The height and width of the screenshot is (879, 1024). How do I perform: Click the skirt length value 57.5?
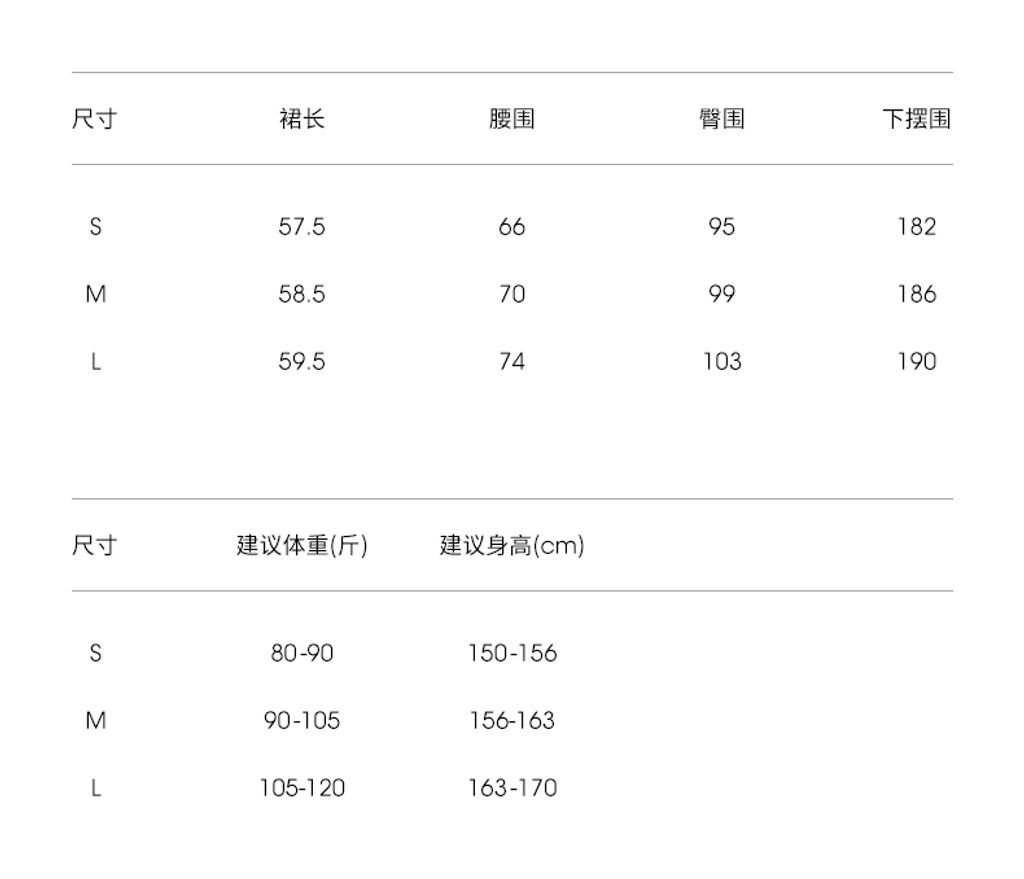[302, 227]
